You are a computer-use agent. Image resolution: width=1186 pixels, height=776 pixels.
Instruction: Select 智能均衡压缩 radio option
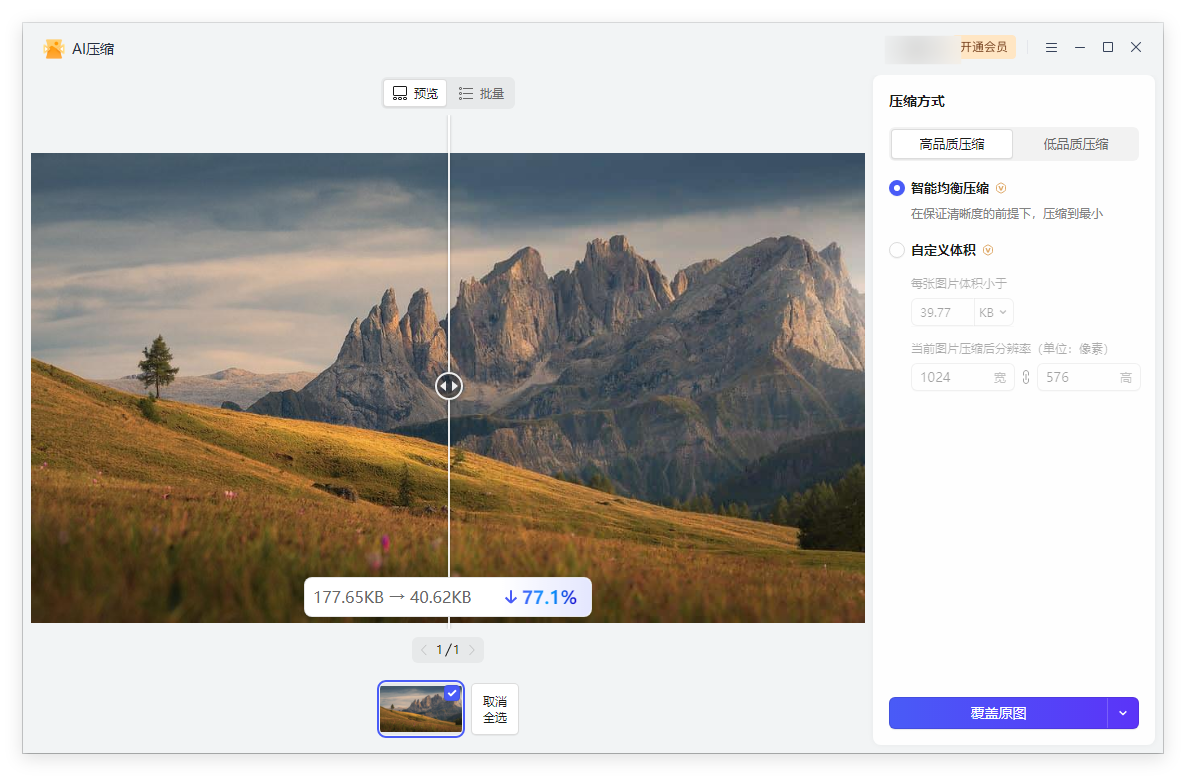pos(897,188)
